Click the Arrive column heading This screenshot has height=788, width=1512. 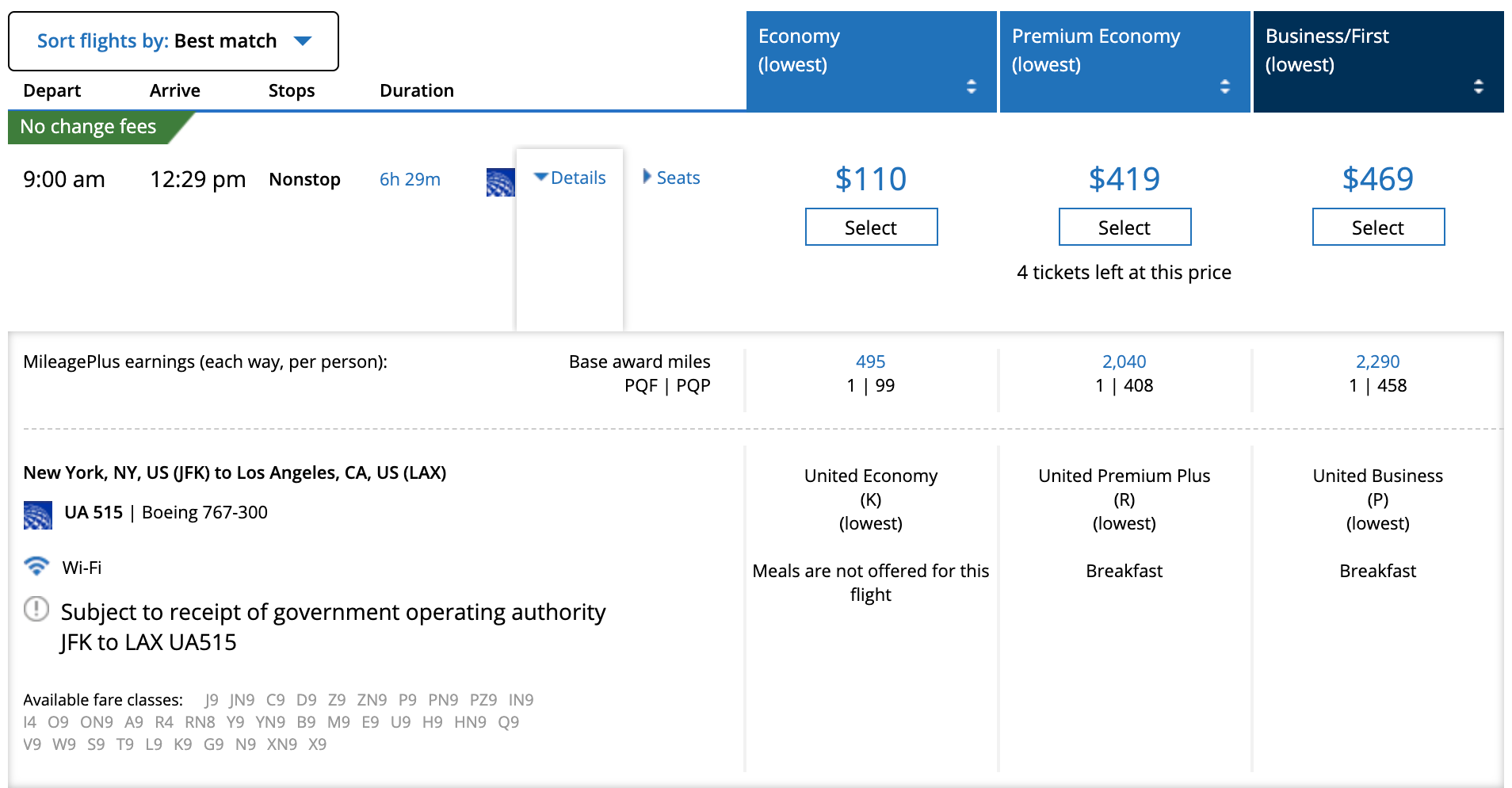tap(175, 90)
